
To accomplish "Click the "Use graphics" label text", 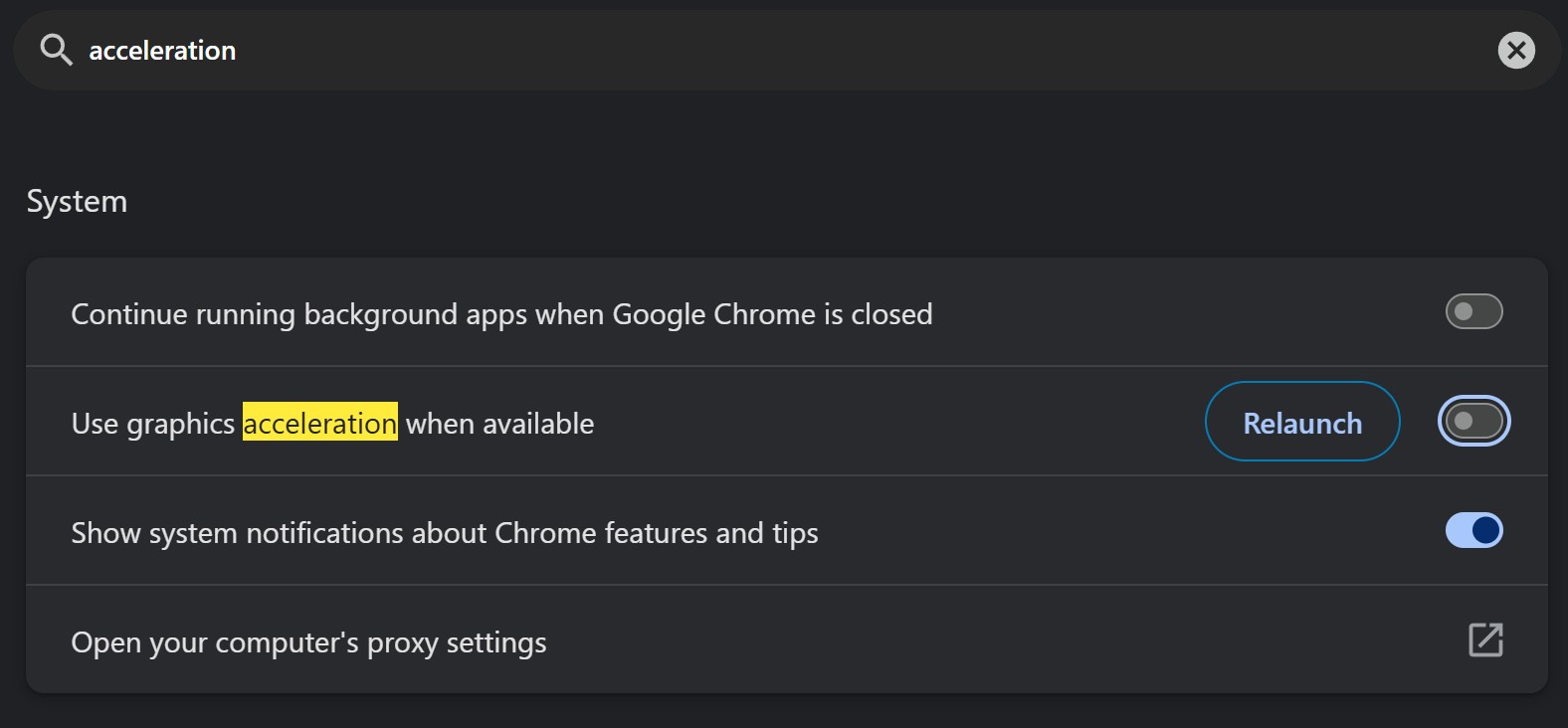I will pyautogui.click(x=153, y=424).
